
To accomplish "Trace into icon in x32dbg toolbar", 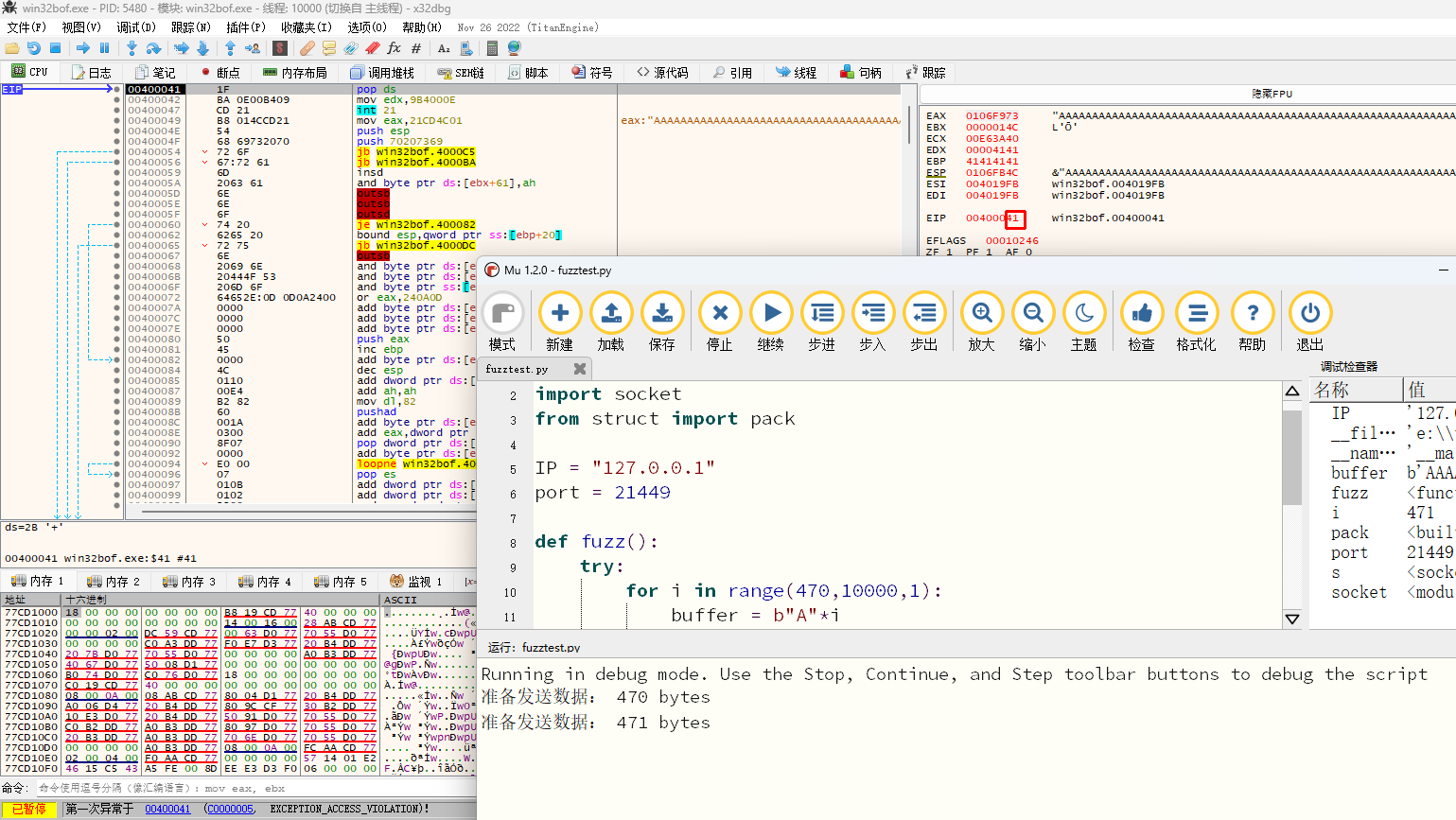I will (182, 47).
